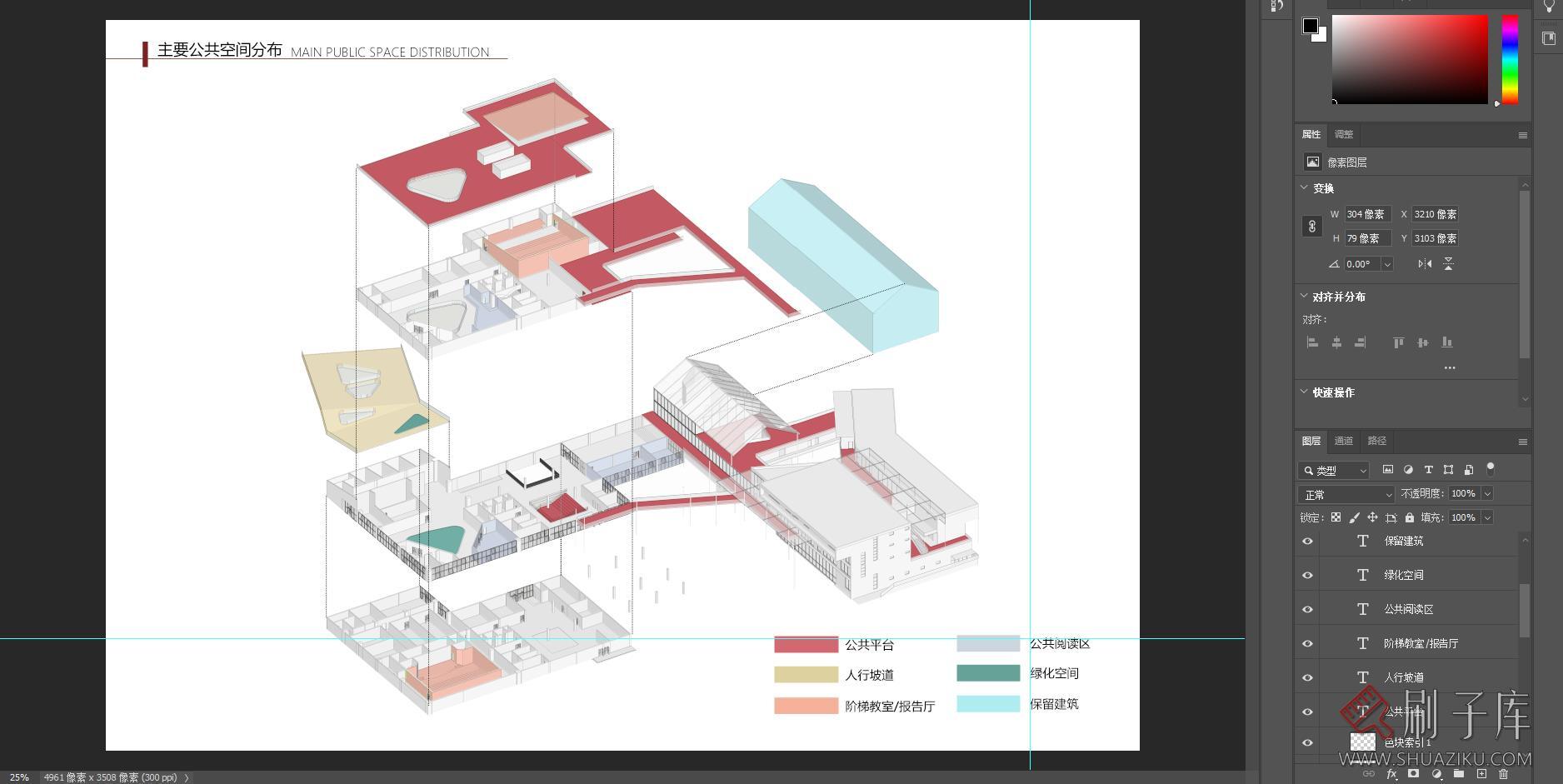Lock transparent pixels in the Layers panel
The width and height of the screenshot is (1563, 784).
(x=1336, y=517)
